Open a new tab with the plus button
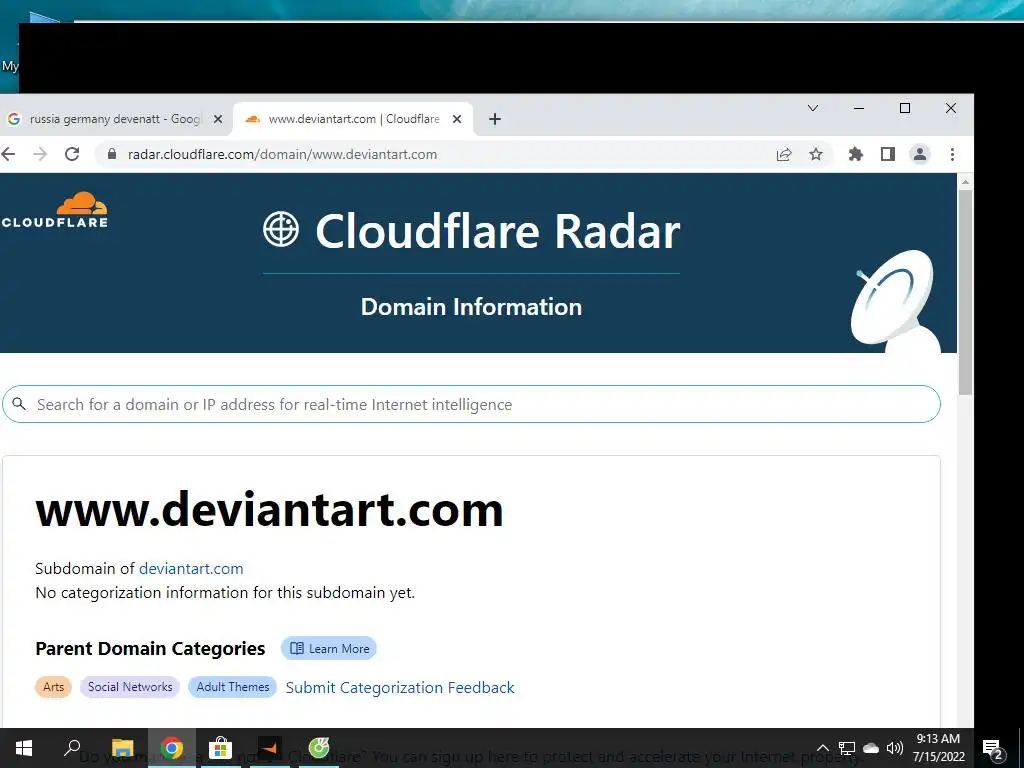1024x768 pixels. pyautogui.click(x=494, y=119)
